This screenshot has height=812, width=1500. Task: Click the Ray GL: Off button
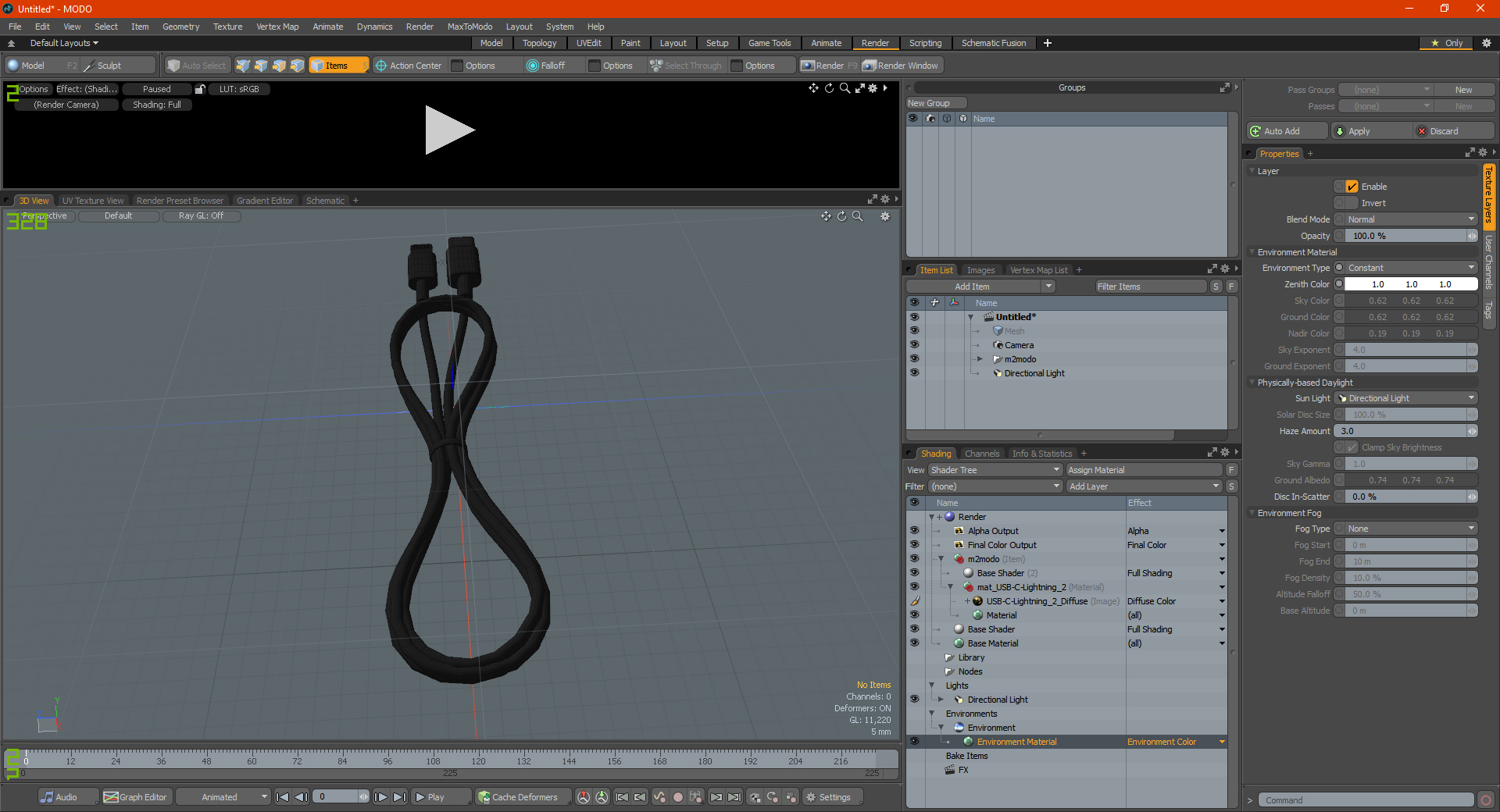click(201, 216)
